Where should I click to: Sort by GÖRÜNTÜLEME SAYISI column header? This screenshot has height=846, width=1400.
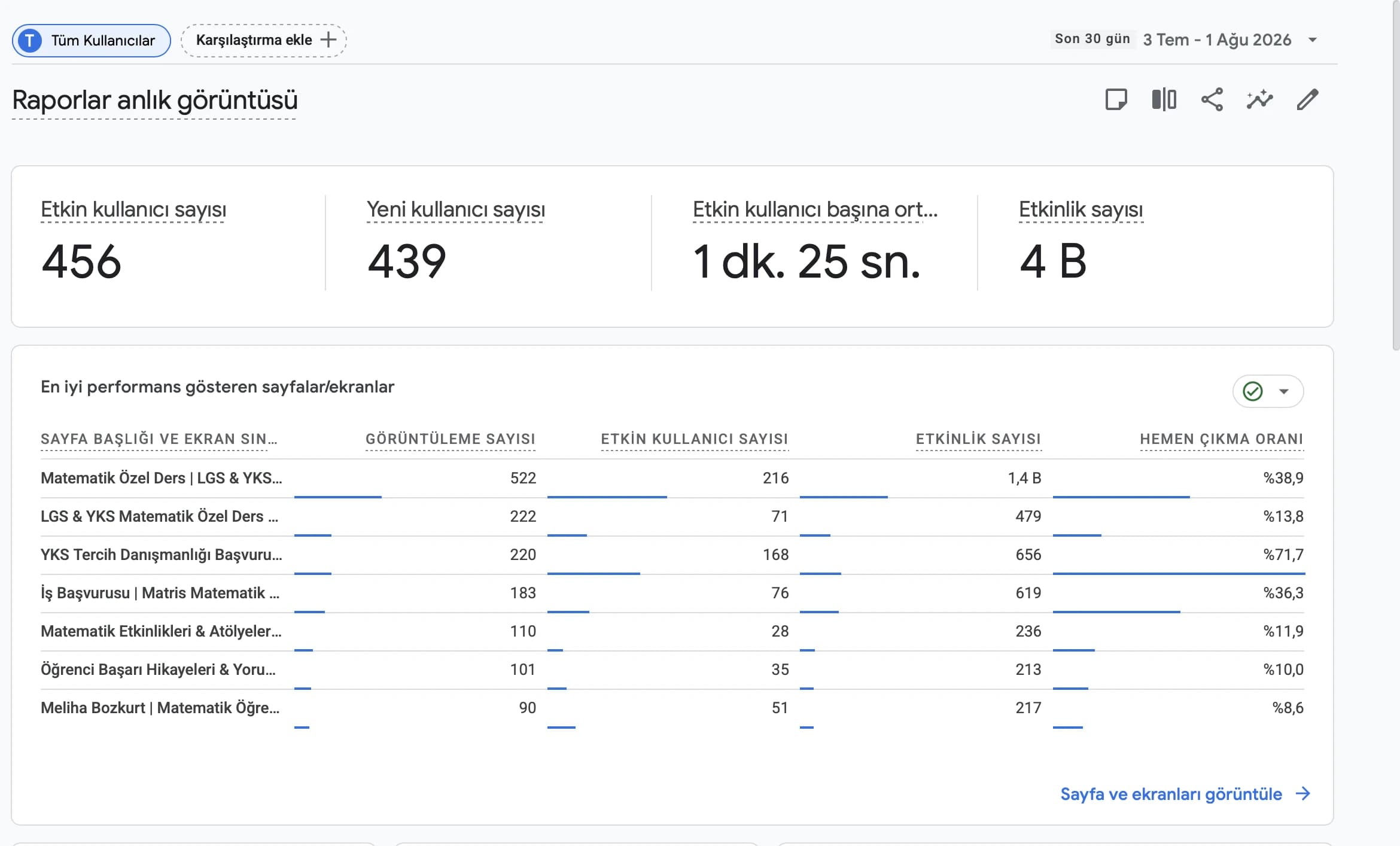[451, 439]
